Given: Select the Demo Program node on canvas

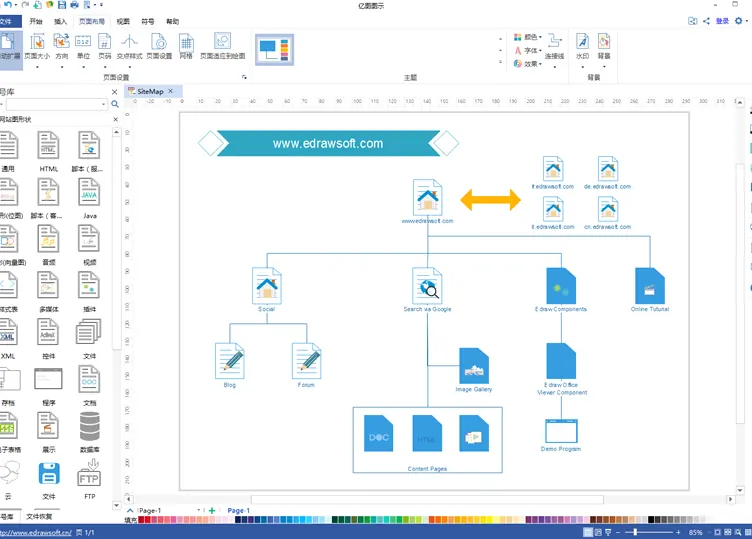Looking at the screenshot, I should tap(561, 435).
